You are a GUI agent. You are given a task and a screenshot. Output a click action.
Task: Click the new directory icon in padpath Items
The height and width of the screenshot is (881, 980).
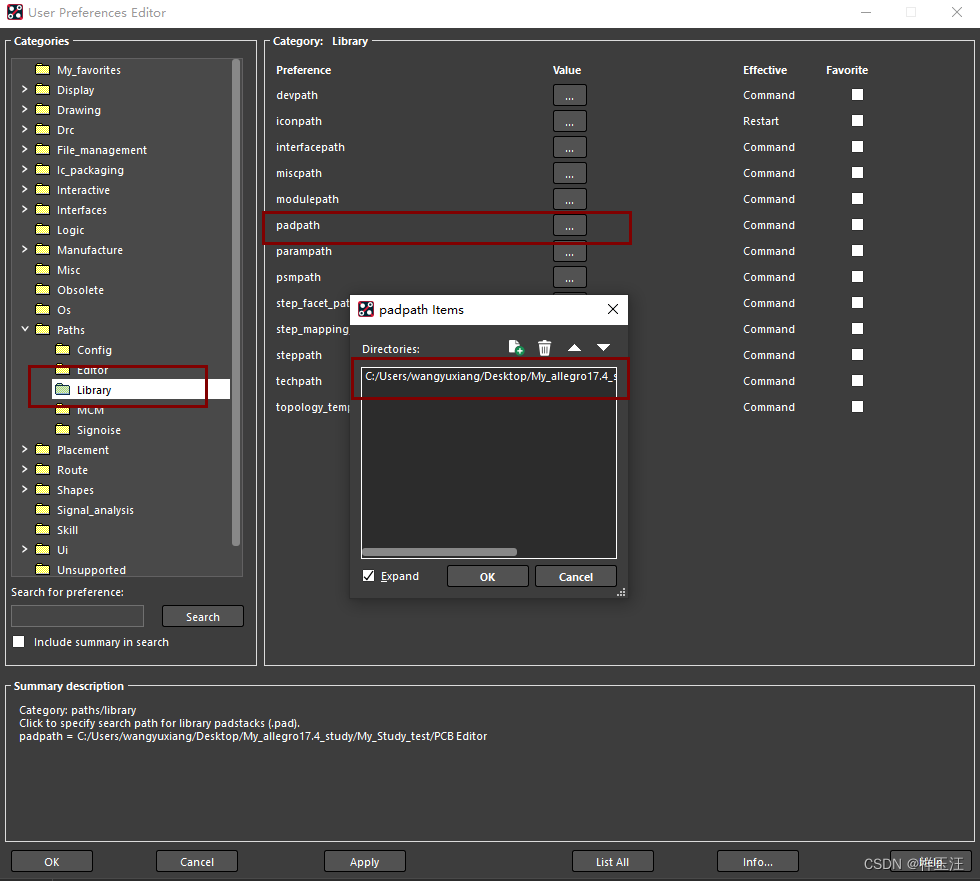click(x=516, y=348)
